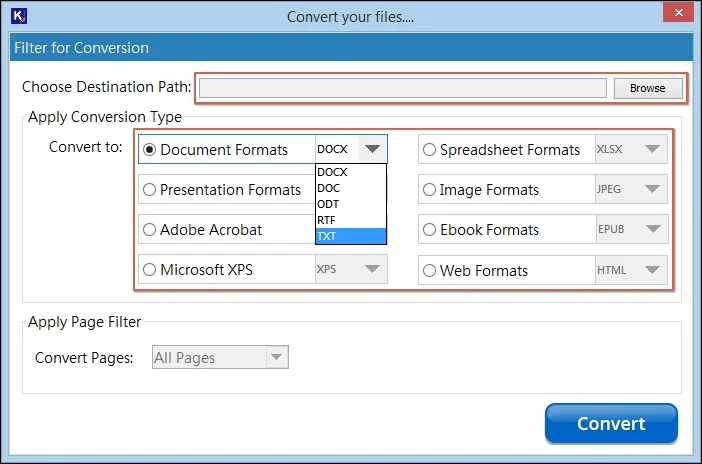The width and height of the screenshot is (702, 464).
Task: Open the XLSX spreadsheet format dropdown
Action: click(652, 149)
